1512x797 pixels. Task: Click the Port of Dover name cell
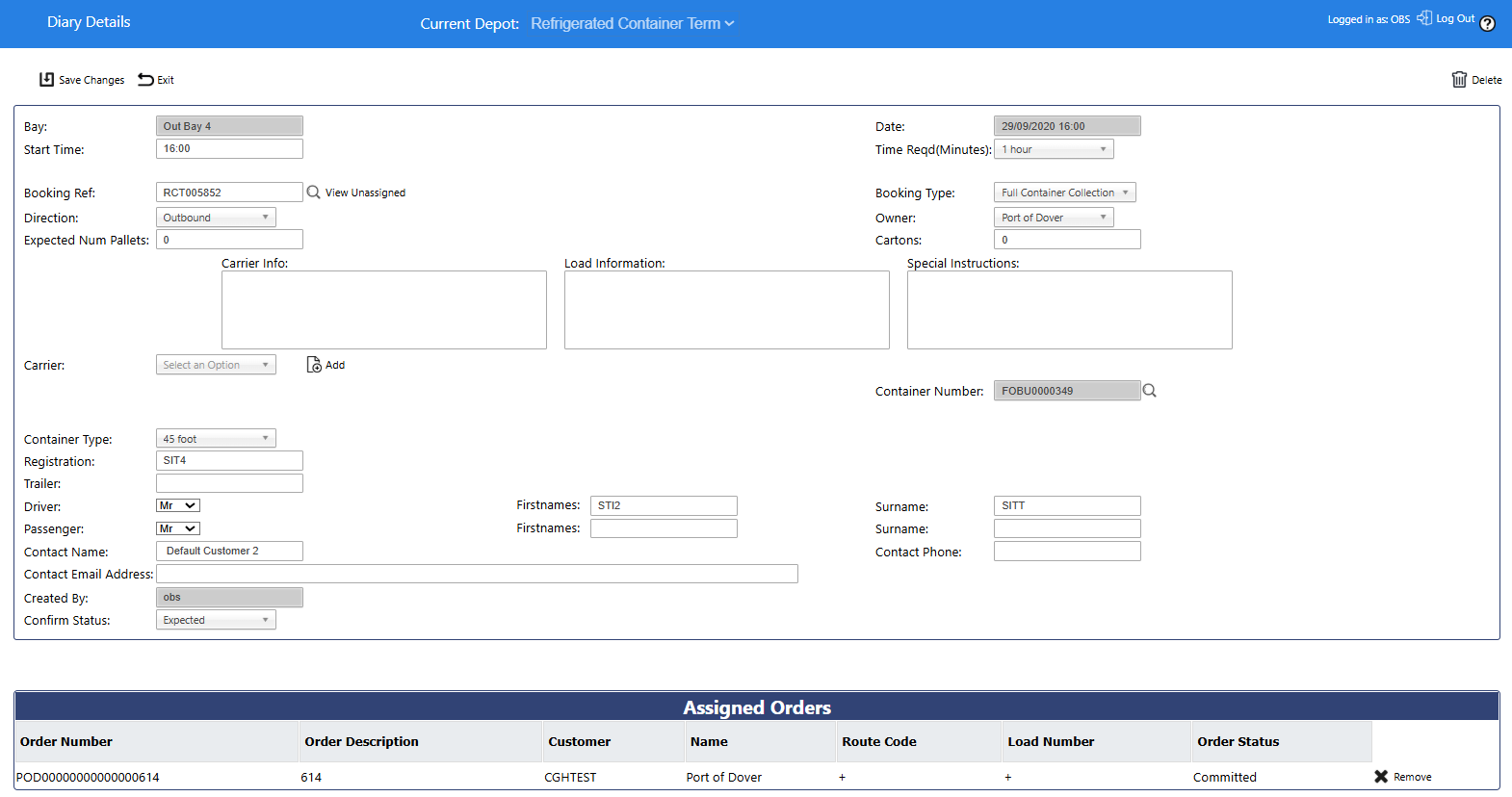pyautogui.click(x=724, y=777)
